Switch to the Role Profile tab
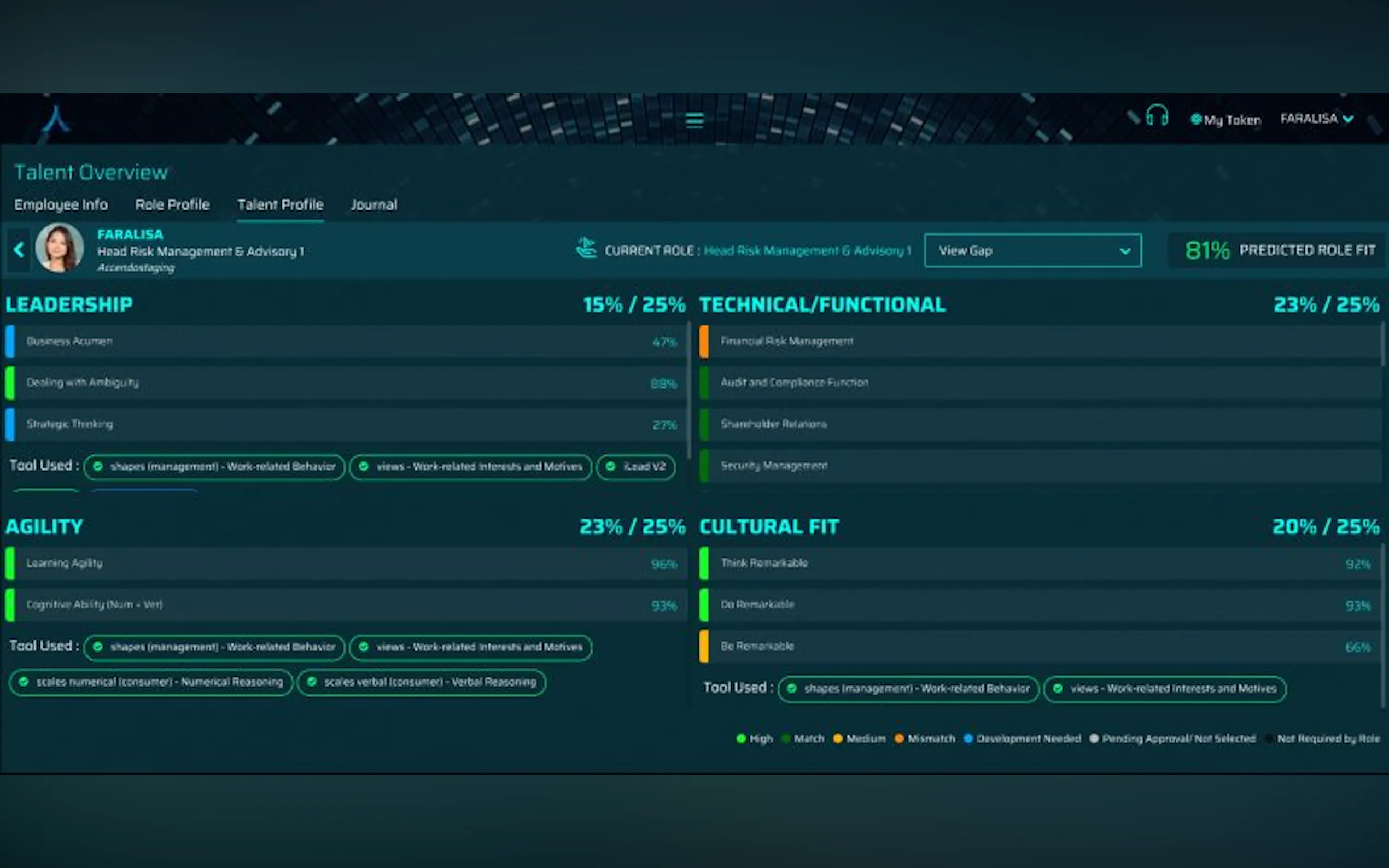 coord(172,205)
